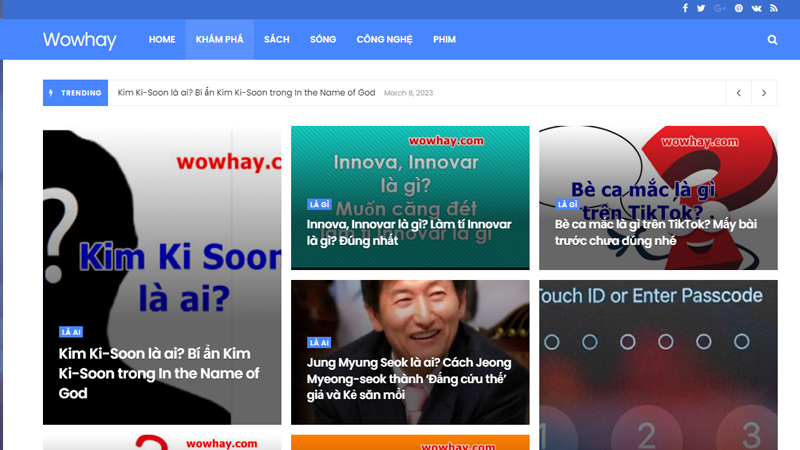800x450 pixels.
Task: Open the Facebook social icon
Action: point(685,8)
